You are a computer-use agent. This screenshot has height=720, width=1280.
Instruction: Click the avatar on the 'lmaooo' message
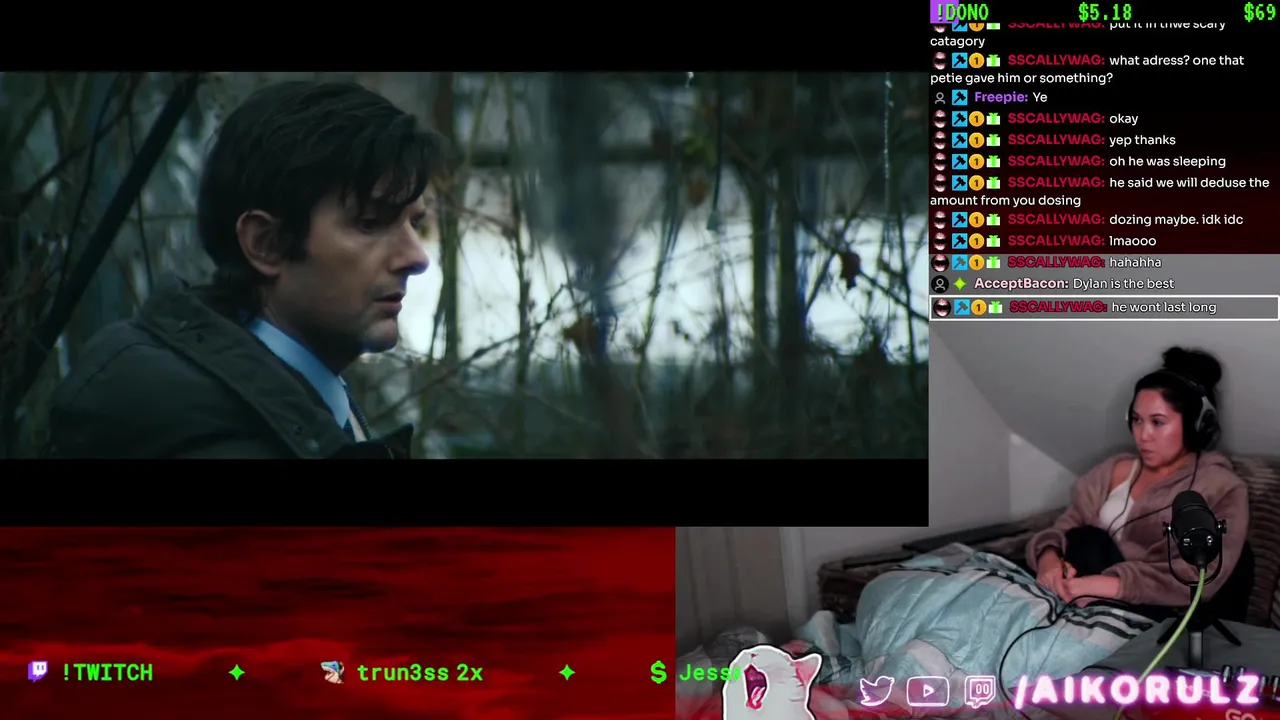pos(939,241)
